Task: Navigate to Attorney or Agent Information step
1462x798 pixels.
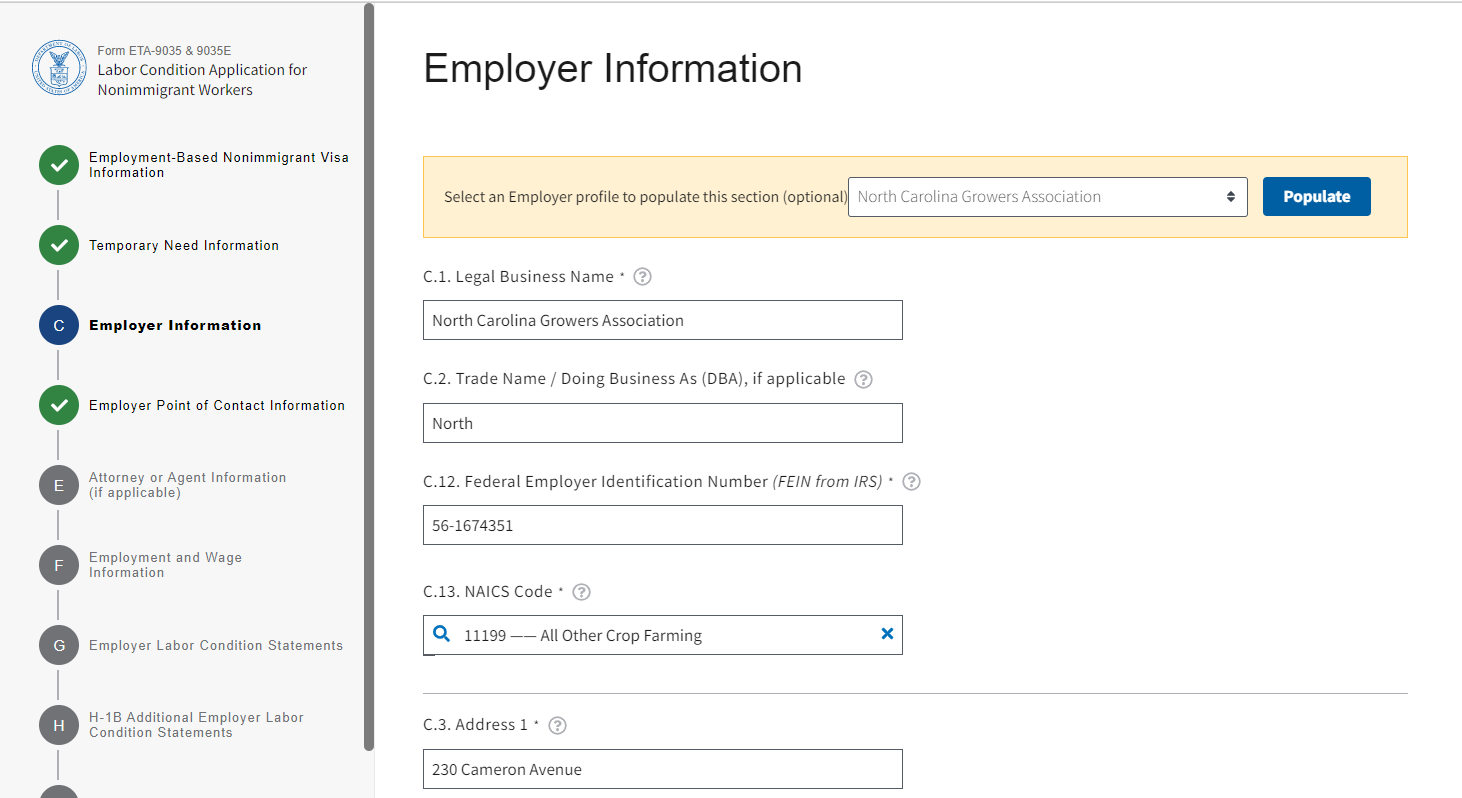Action: click(187, 485)
